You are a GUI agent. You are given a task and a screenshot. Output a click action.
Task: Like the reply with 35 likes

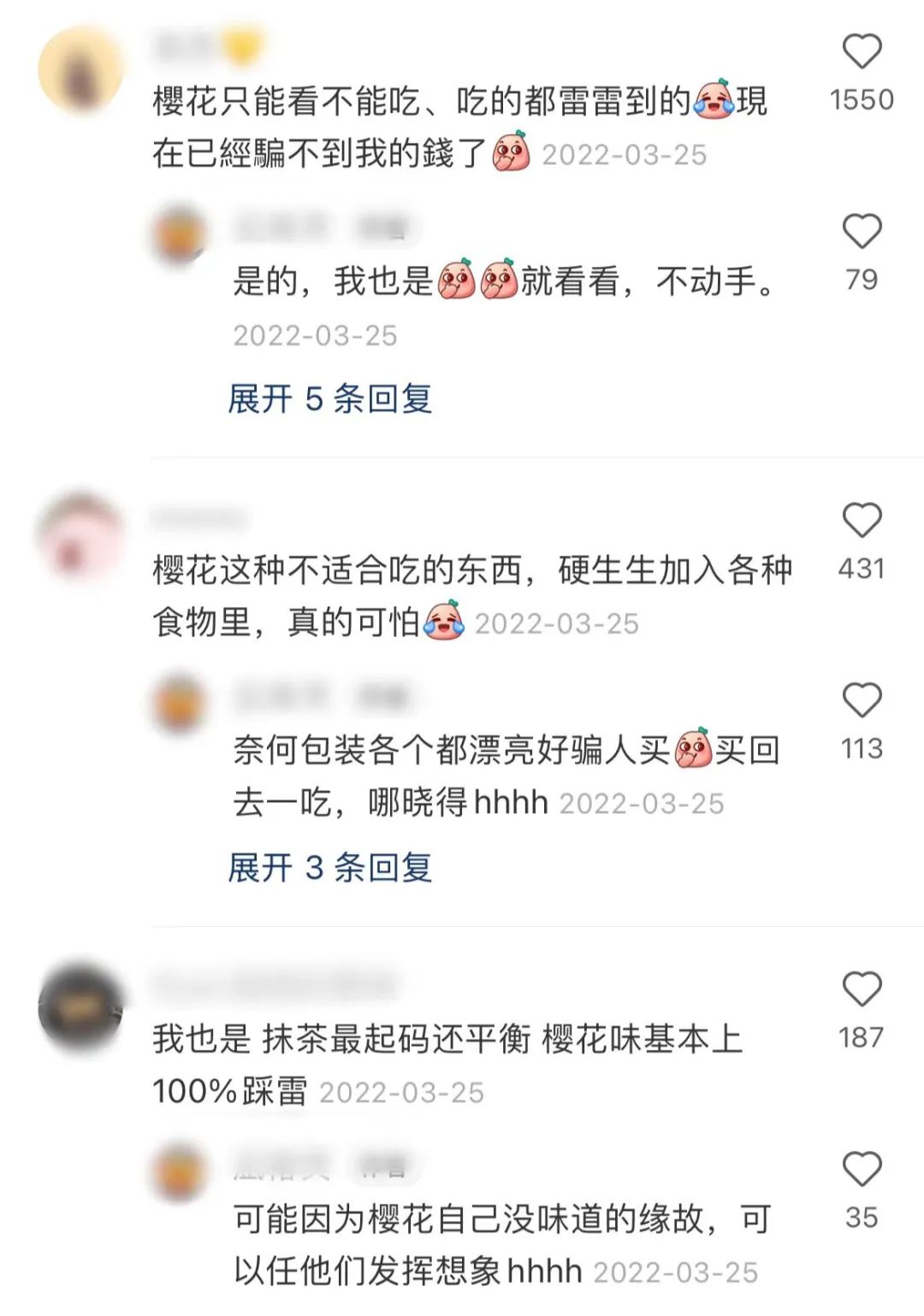[x=862, y=1169]
